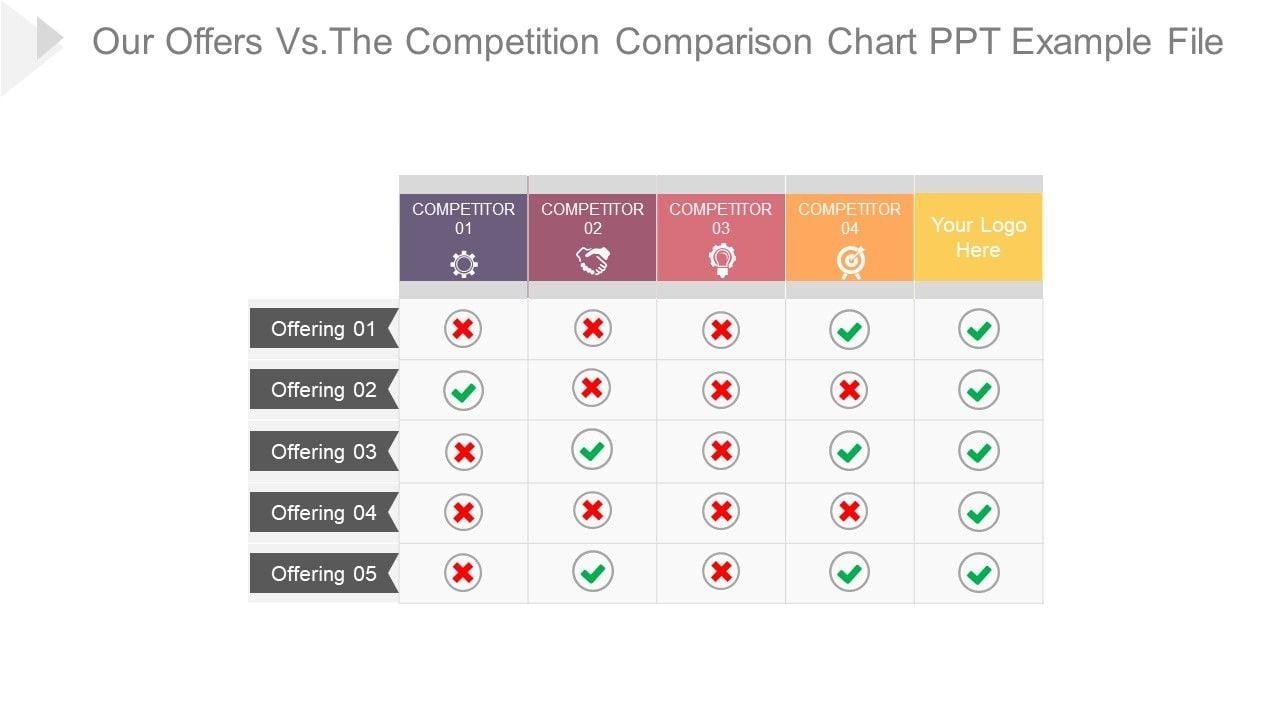Image resolution: width=1280 pixels, height=720 pixels.
Task: Click the lightbulb icon under Competitor 03
Action: [721, 261]
